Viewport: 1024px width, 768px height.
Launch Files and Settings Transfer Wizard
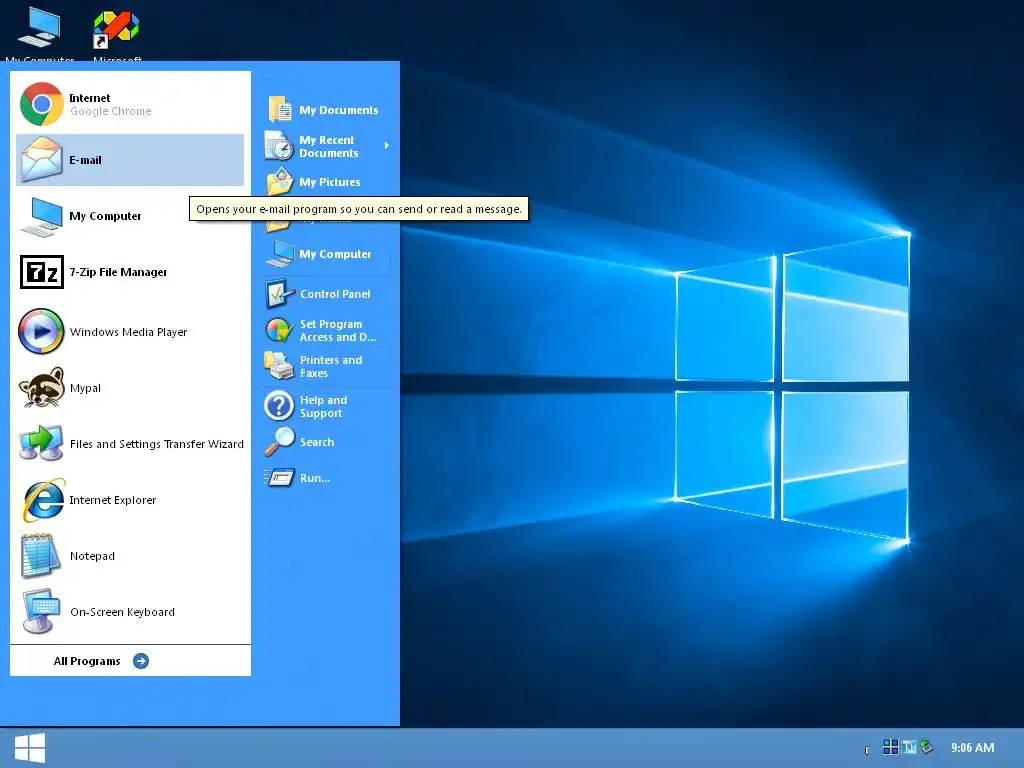tap(130, 444)
